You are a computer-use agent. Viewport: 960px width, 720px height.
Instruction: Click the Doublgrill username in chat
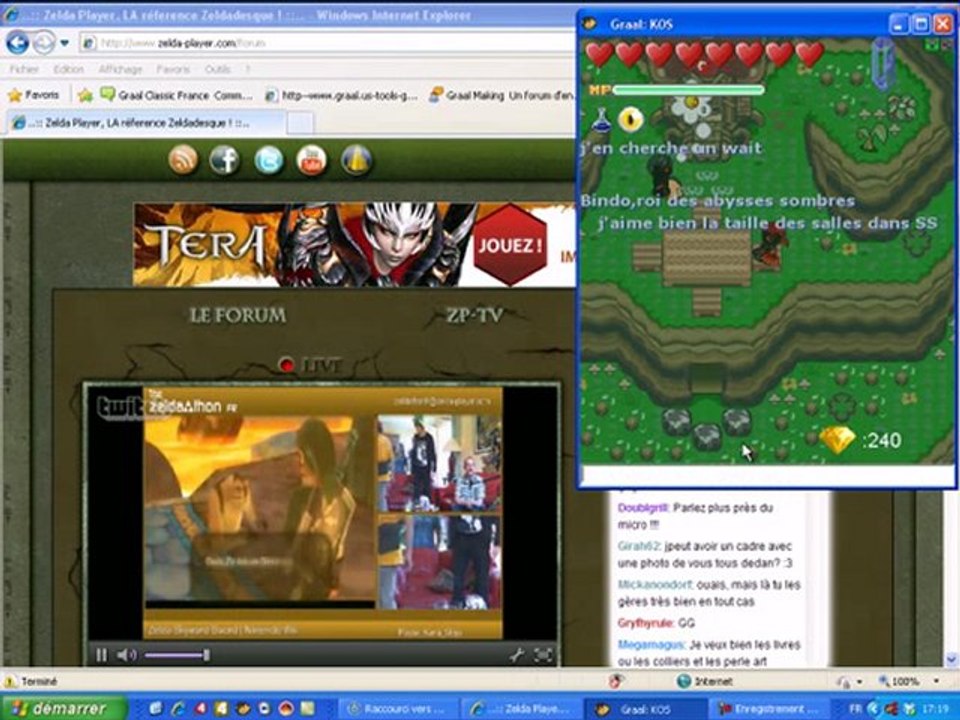(x=642, y=508)
